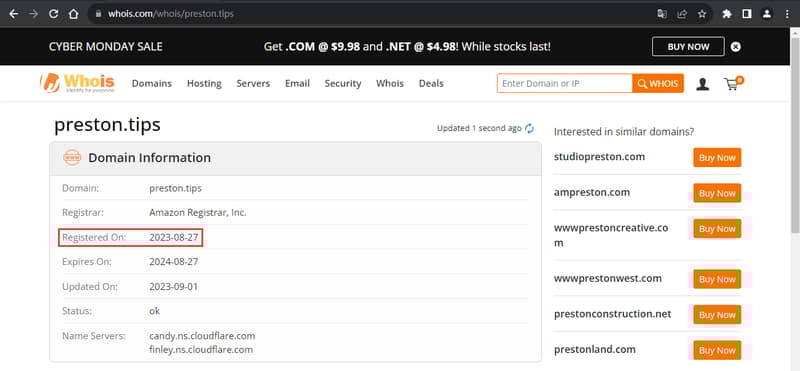The image size is (800, 371).
Task: Click the Updated 1 second ago text
Action: coord(479,129)
